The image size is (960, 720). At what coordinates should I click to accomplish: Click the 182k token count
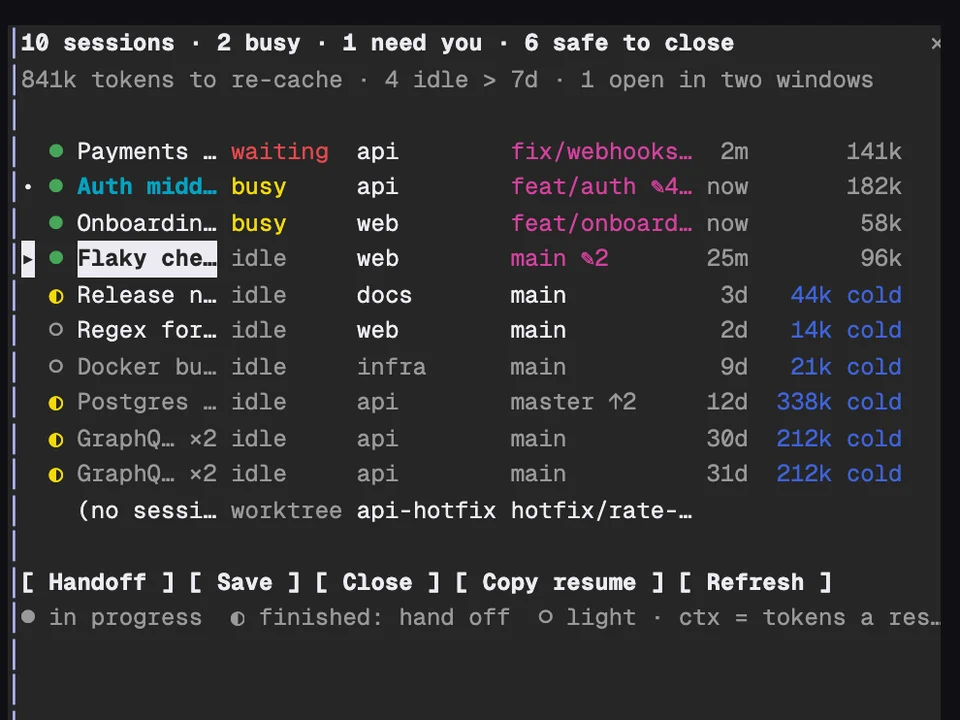click(x=874, y=187)
